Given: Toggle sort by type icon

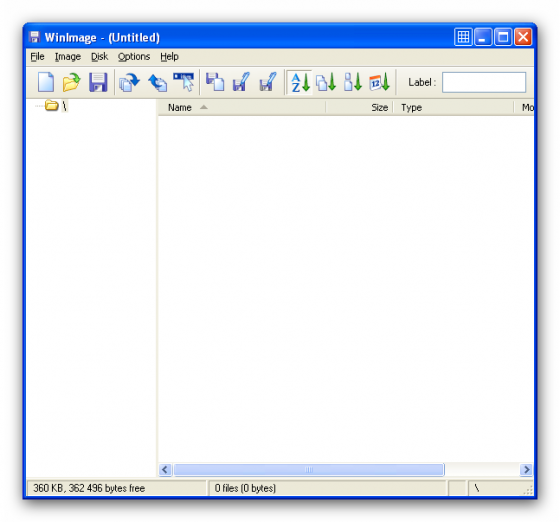Looking at the screenshot, I should tap(326, 82).
